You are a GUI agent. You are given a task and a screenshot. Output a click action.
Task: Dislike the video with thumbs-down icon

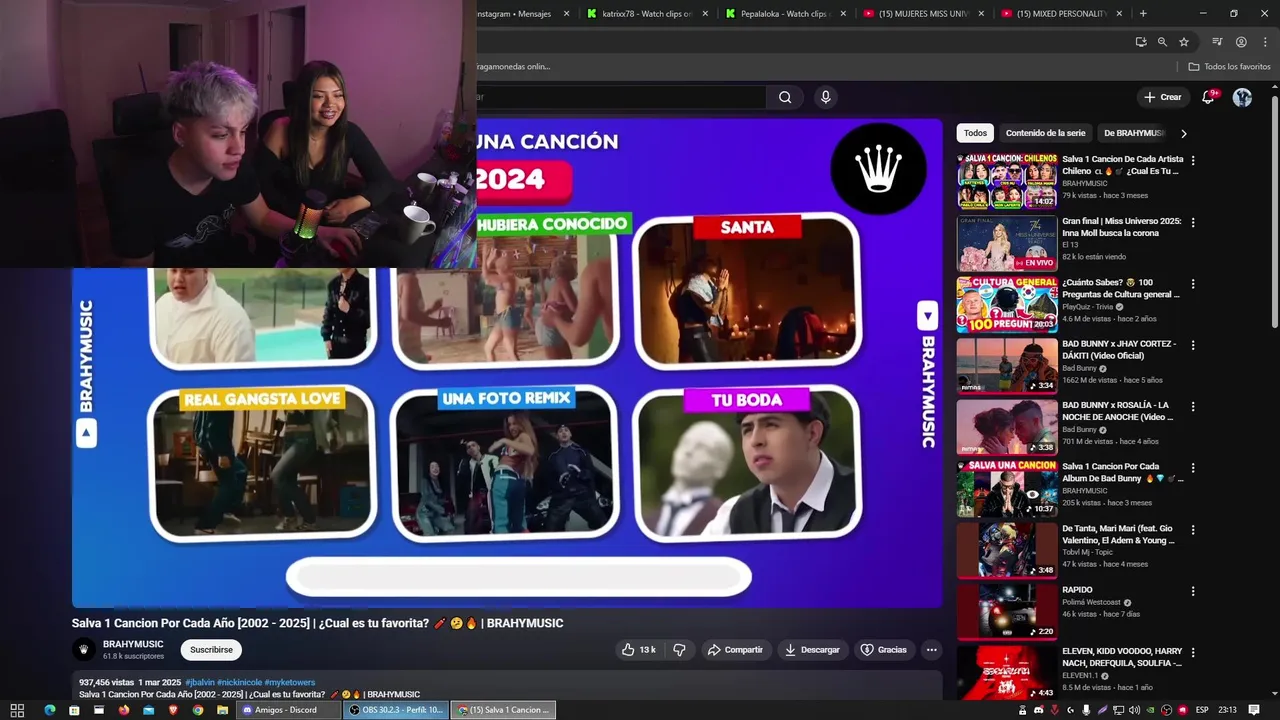pos(679,650)
